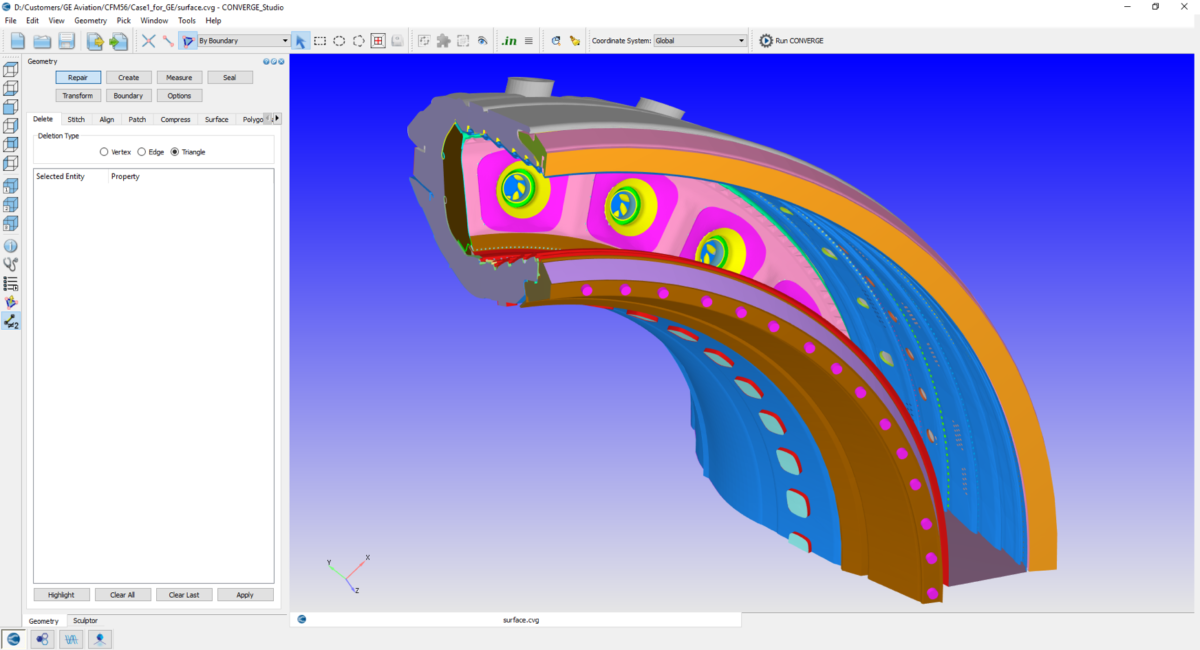Click the geometry diagnosis stethoscope icon
The height and width of the screenshot is (650, 1200).
pos(11,263)
